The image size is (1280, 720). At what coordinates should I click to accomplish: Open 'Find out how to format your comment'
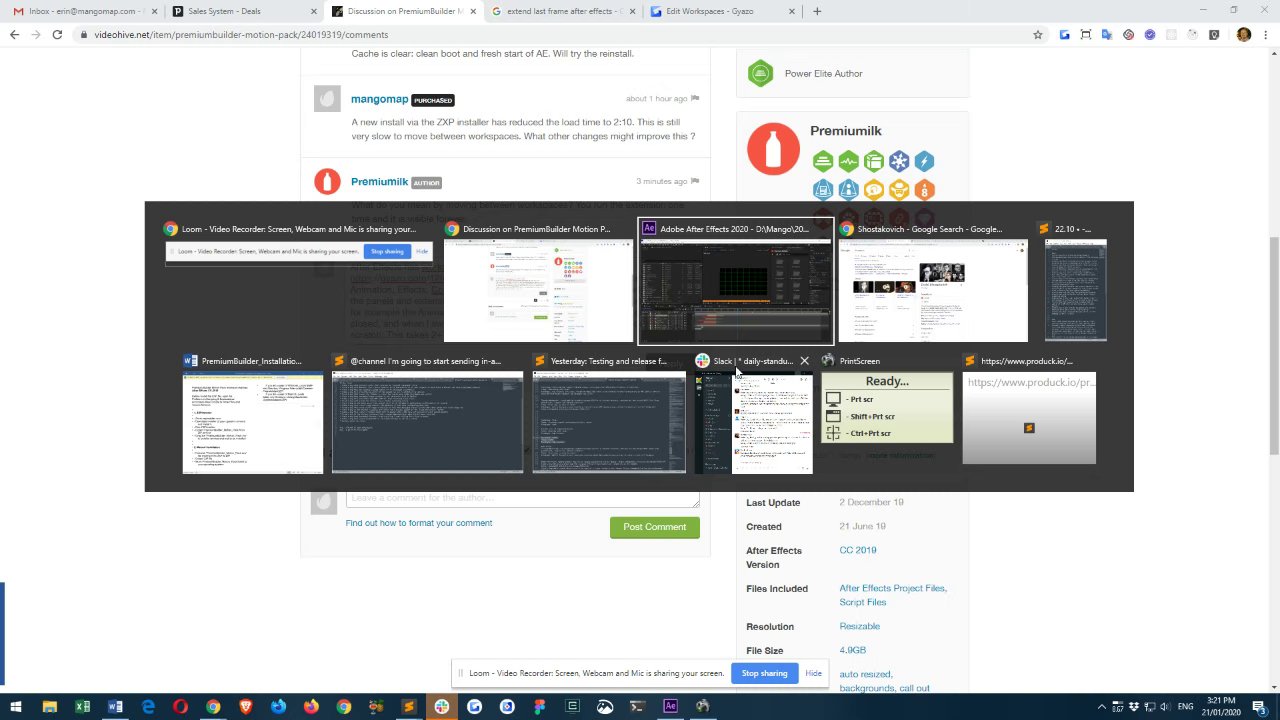point(419,523)
